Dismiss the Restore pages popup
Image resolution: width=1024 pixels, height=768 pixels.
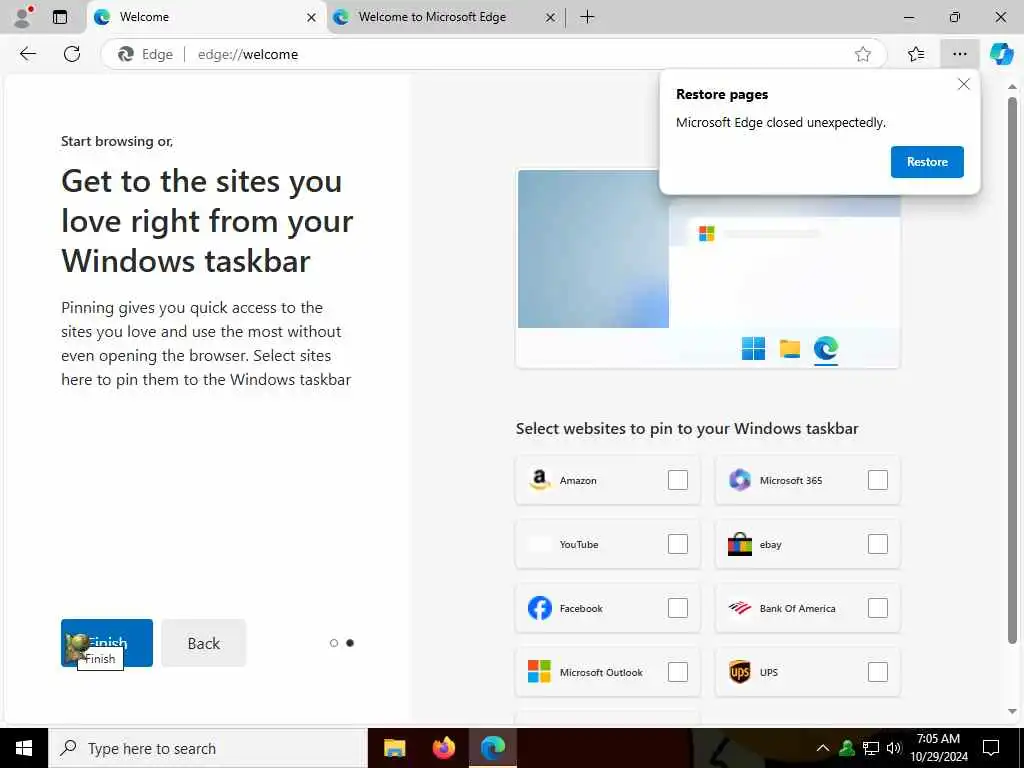click(963, 84)
